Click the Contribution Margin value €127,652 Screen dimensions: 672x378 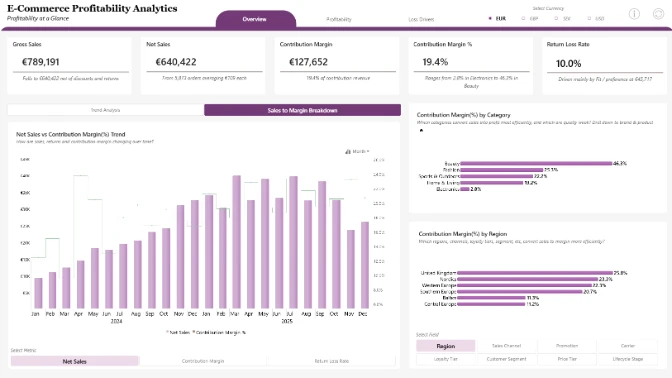point(309,62)
